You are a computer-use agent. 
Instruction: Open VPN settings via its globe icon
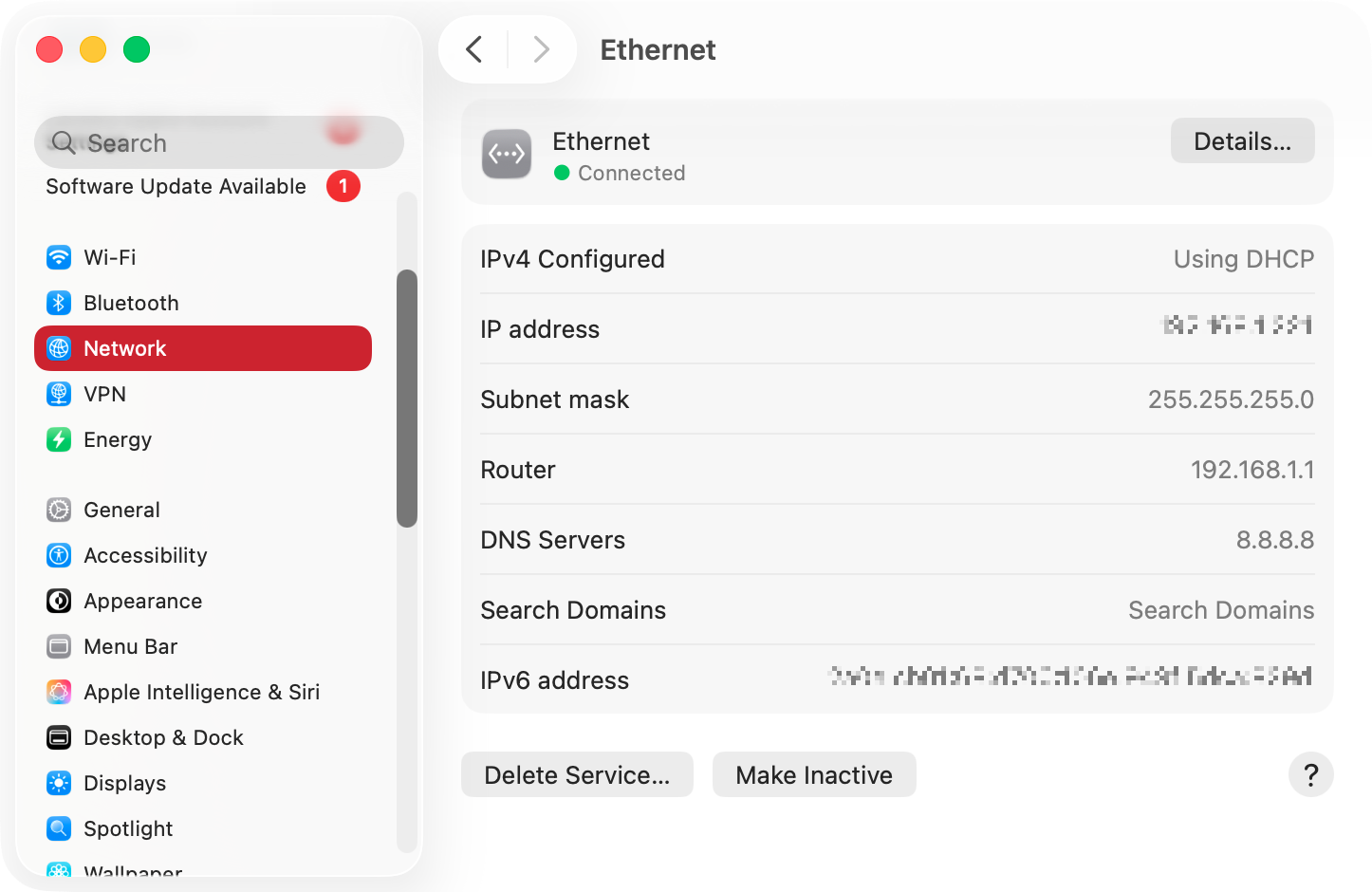[x=59, y=394]
